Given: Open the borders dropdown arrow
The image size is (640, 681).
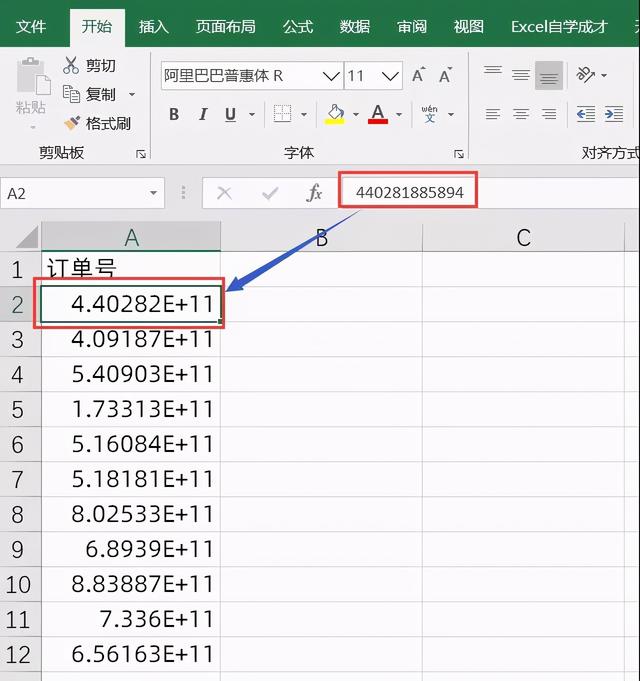Looking at the screenshot, I should click(x=304, y=114).
